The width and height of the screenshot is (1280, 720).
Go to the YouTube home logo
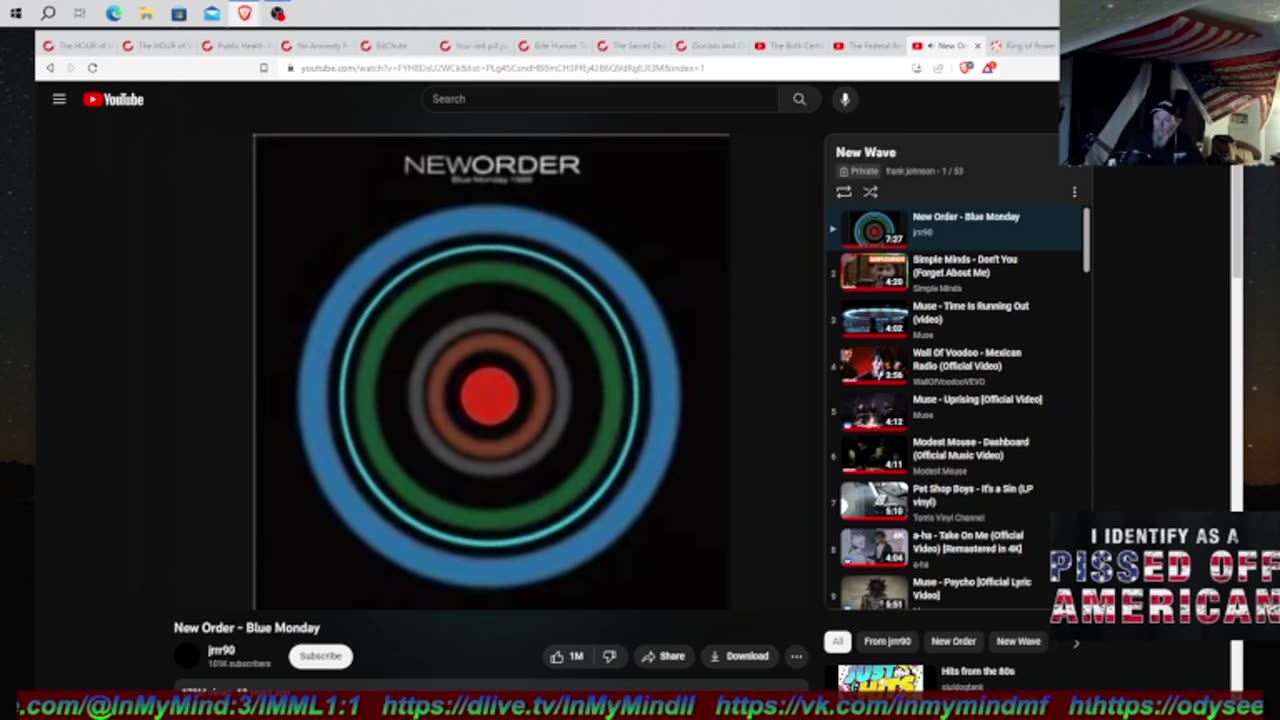click(113, 99)
